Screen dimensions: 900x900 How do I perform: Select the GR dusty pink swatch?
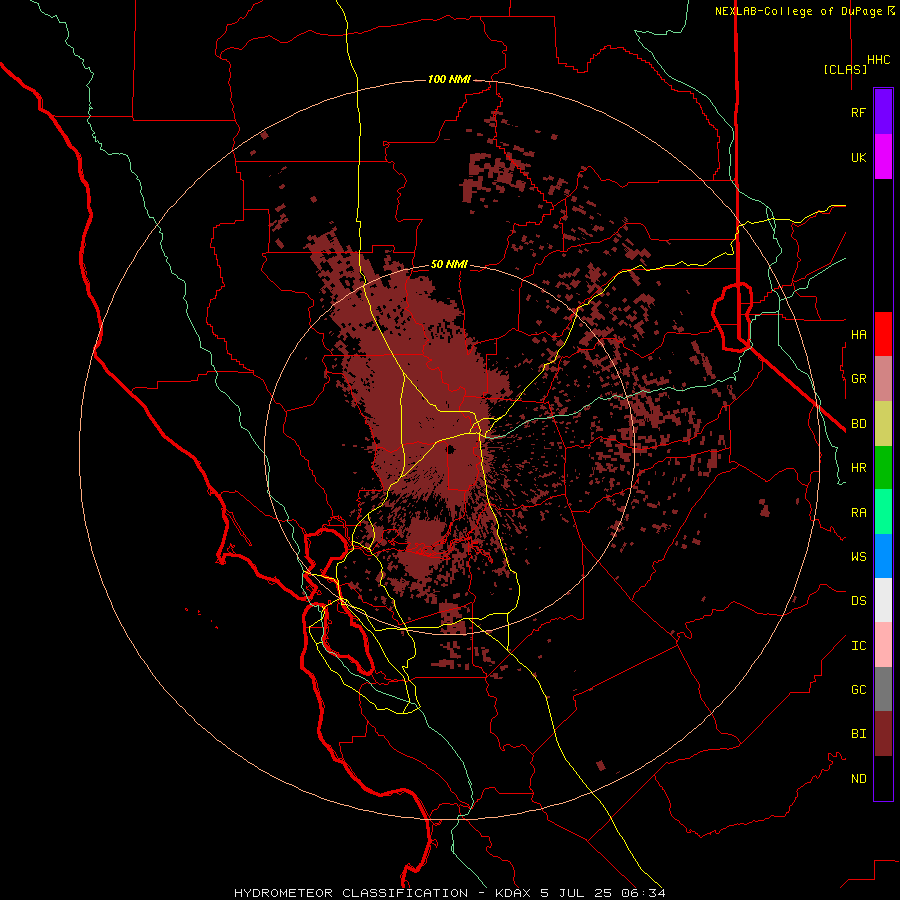[x=883, y=378]
